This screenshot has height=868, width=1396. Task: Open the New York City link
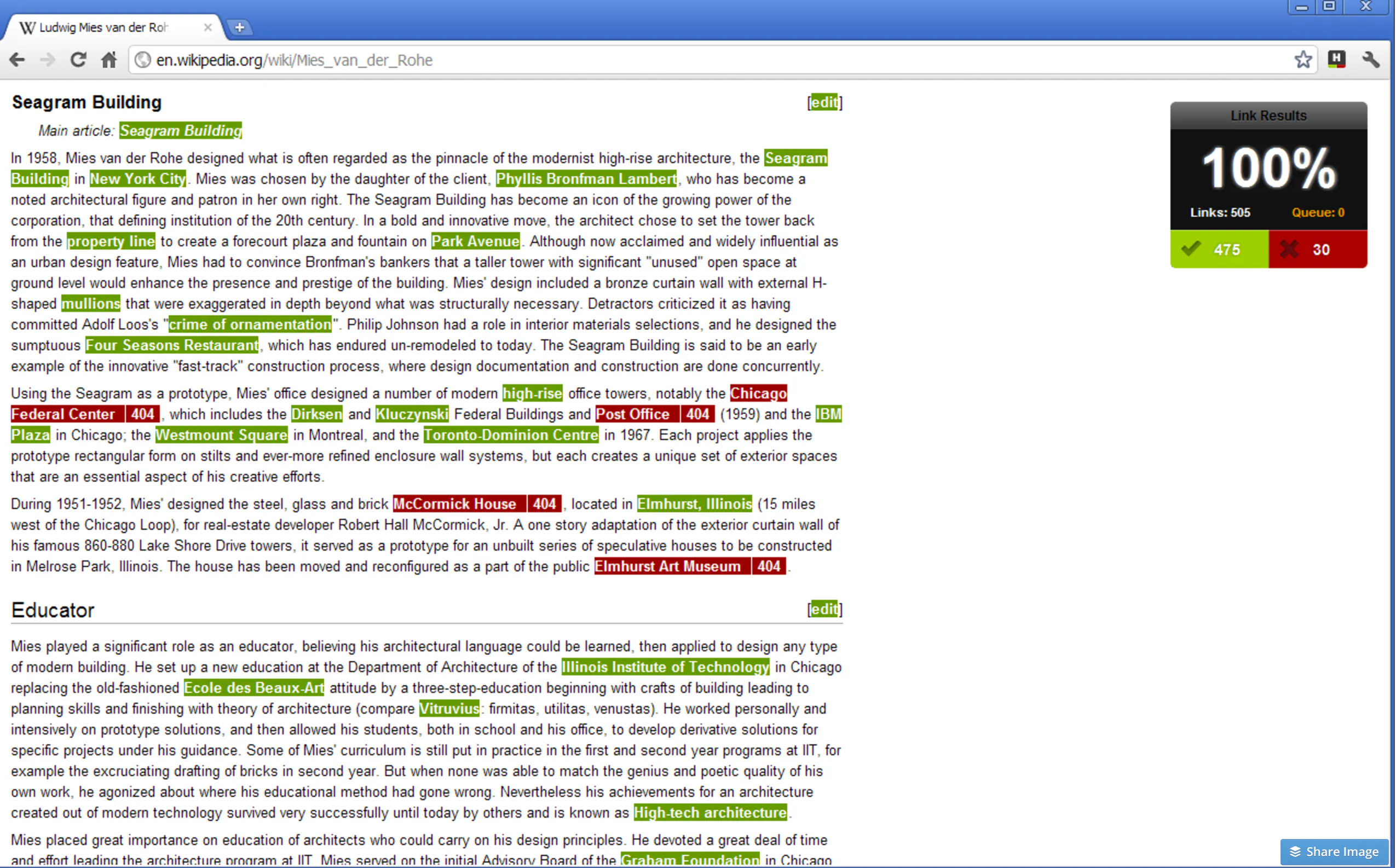coord(138,178)
